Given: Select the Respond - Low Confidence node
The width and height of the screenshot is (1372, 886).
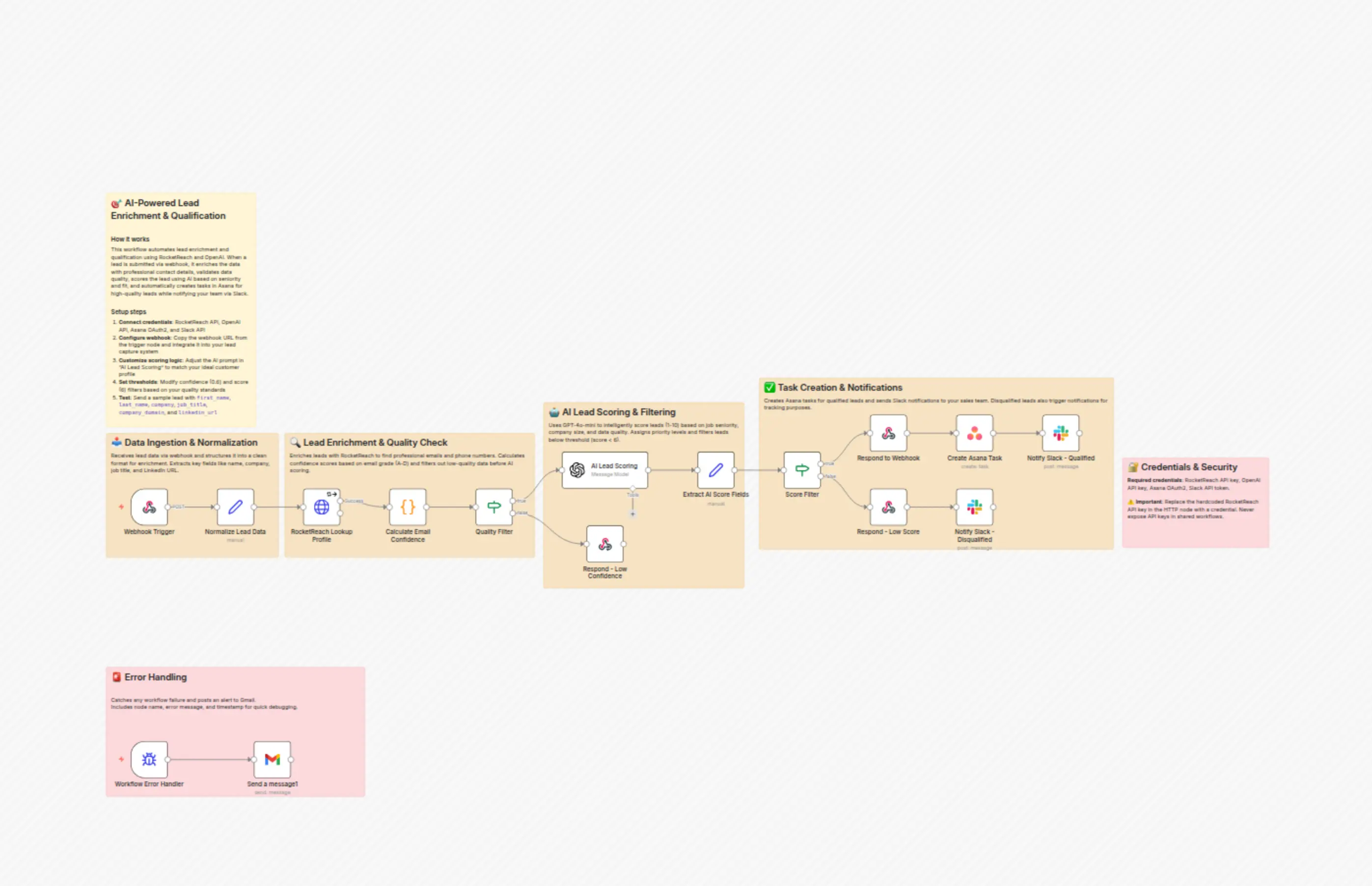Looking at the screenshot, I should click(604, 544).
